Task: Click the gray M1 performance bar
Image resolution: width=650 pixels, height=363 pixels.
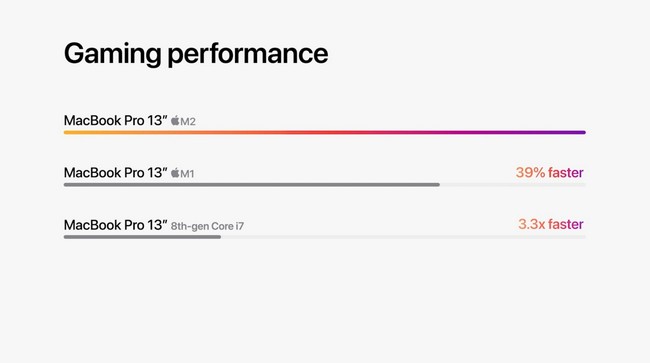Action: pyautogui.click(x=252, y=185)
